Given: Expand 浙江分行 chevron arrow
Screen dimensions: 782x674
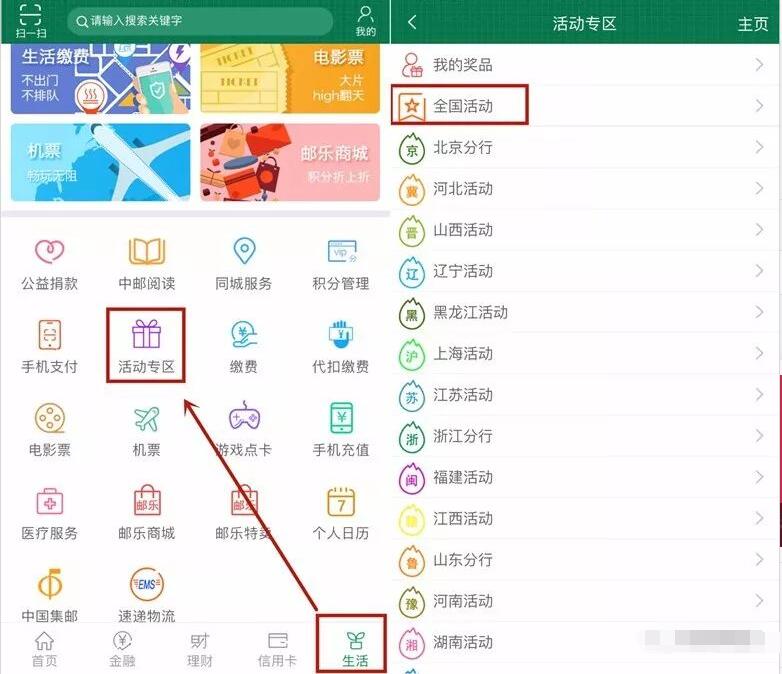Looking at the screenshot, I should pos(759,436).
